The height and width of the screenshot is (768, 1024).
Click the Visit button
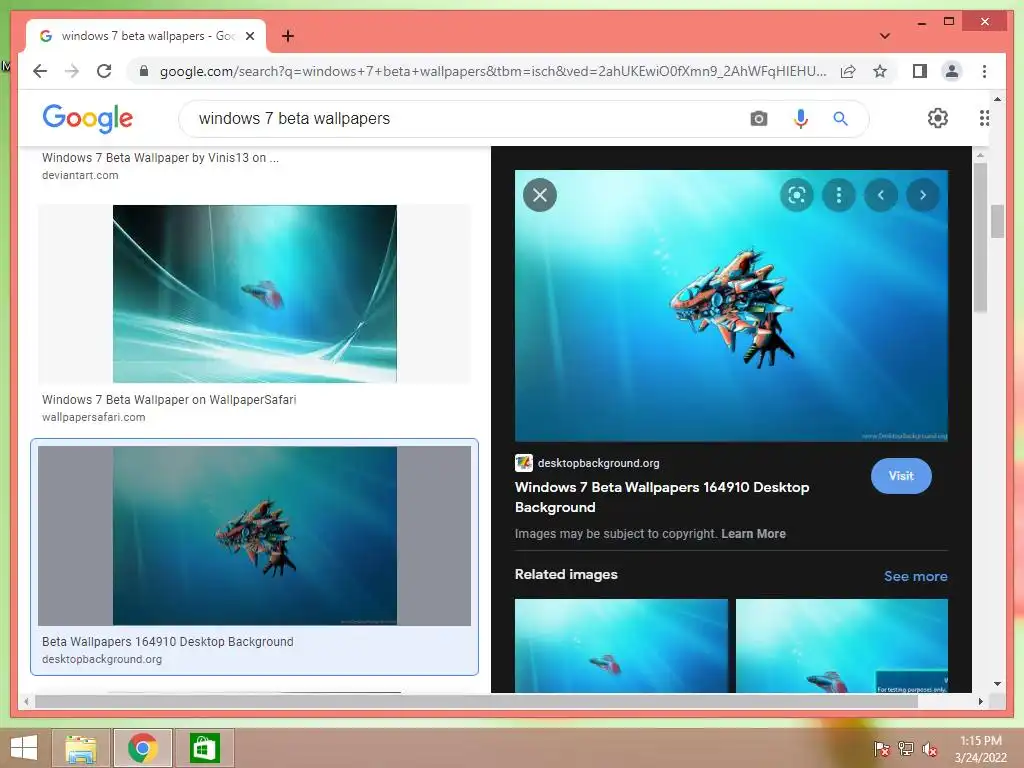click(901, 476)
